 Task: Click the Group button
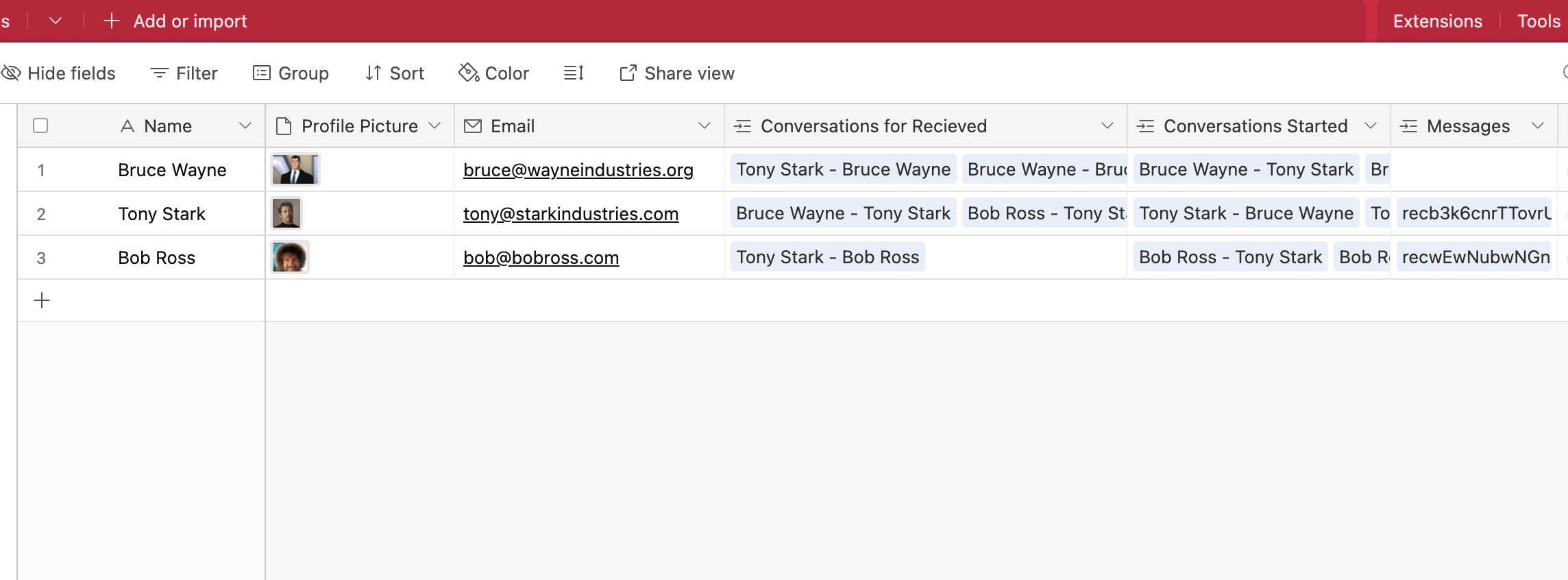[x=291, y=73]
